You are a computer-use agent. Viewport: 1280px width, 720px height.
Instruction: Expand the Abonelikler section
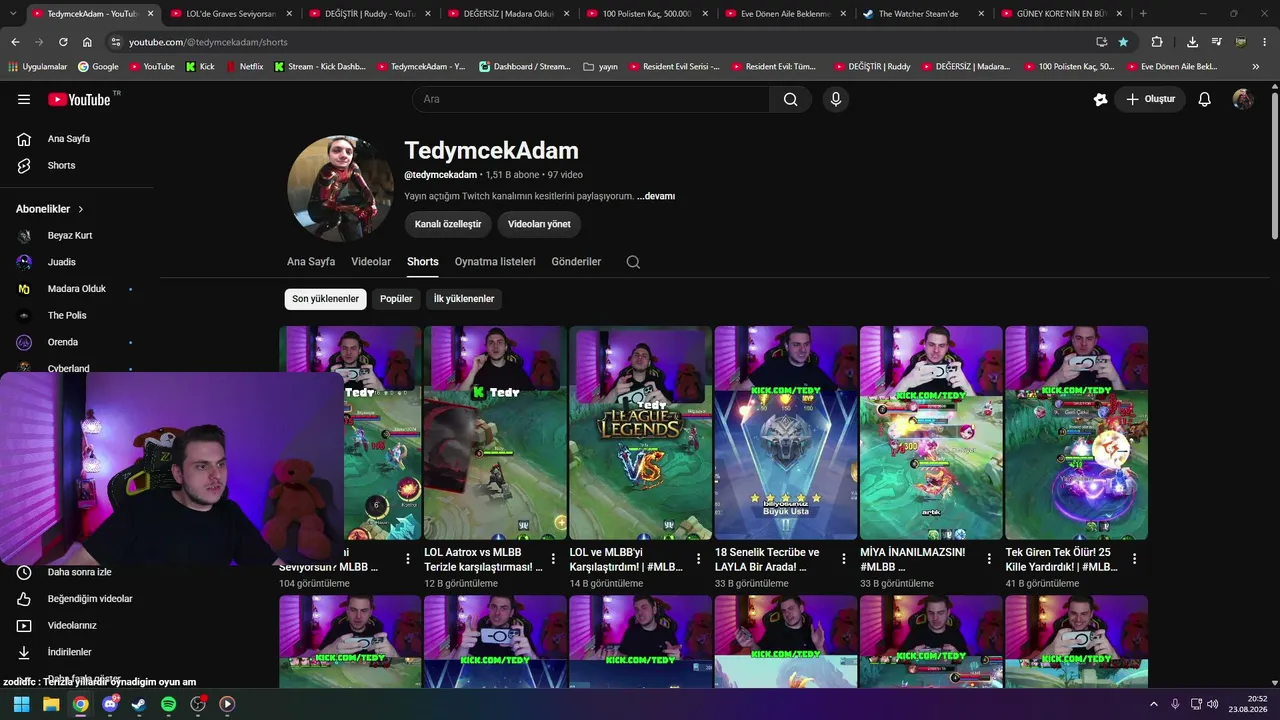point(50,209)
